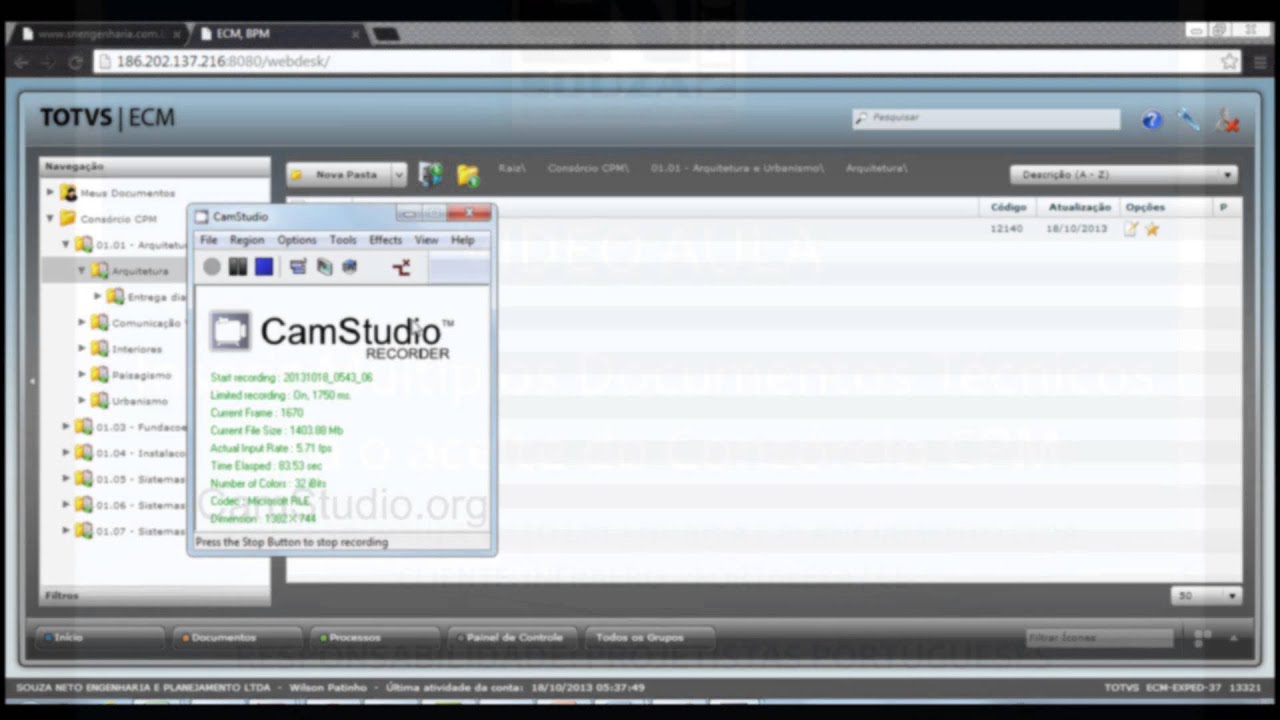This screenshot has height=720, width=1280.
Task: Click the Consórcio CPM\ breadcrumb link
Action: (x=588, y=168)
